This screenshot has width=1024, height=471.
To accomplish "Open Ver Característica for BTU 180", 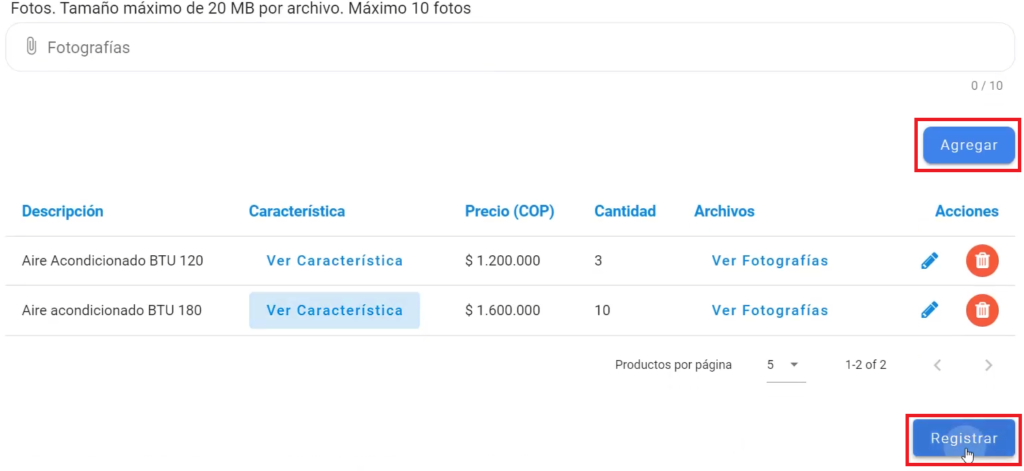I will [x=334, y=310].
